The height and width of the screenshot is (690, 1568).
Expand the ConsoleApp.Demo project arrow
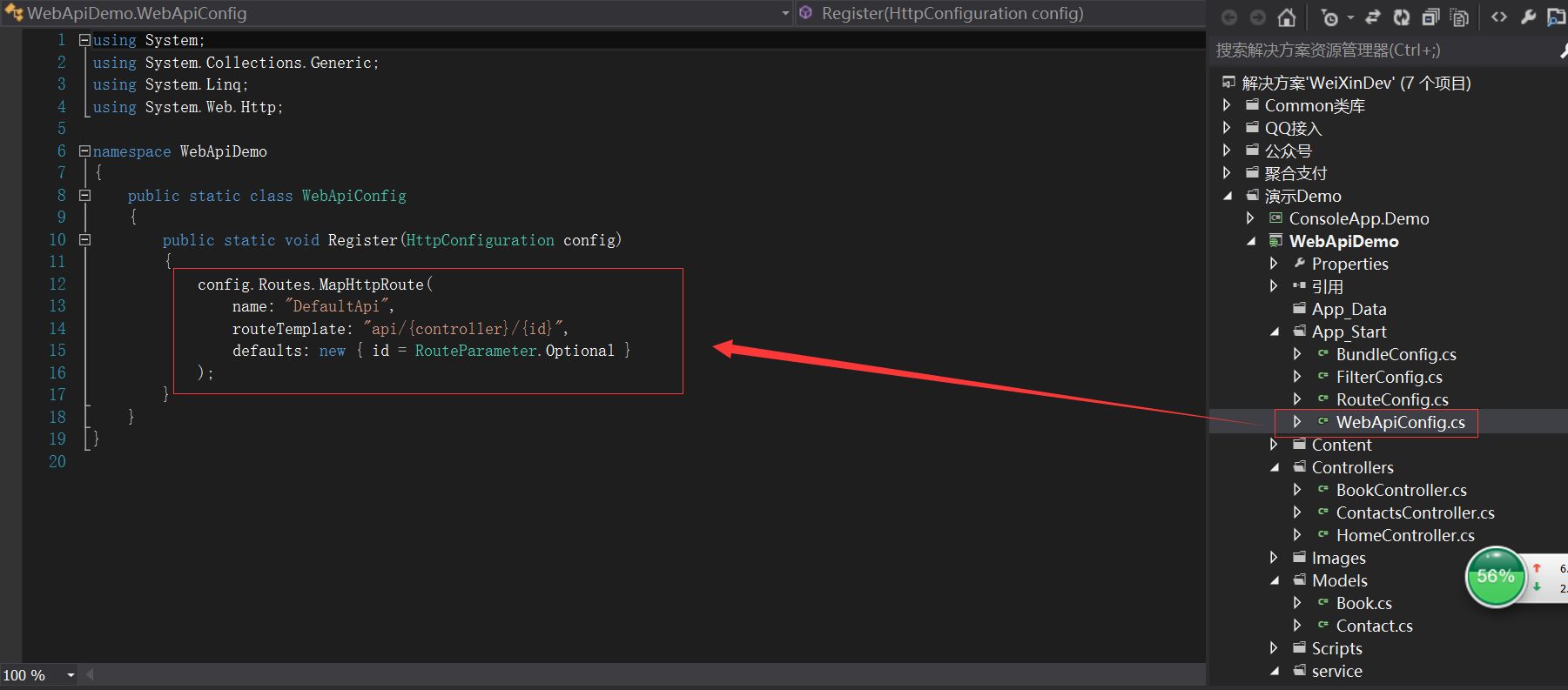point(1250,218)
